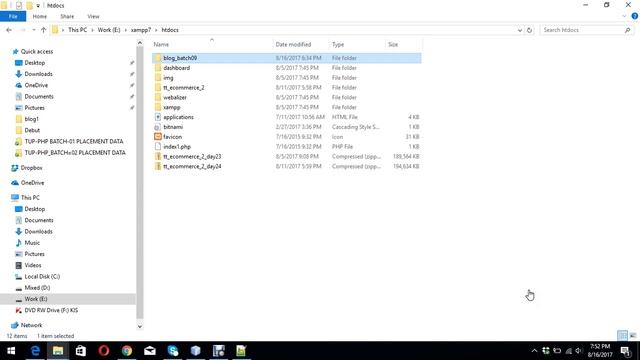The width and height of the screenshot is (640, 360).
Task: Click the refresh button in address bar
Action: pos(529,30)
